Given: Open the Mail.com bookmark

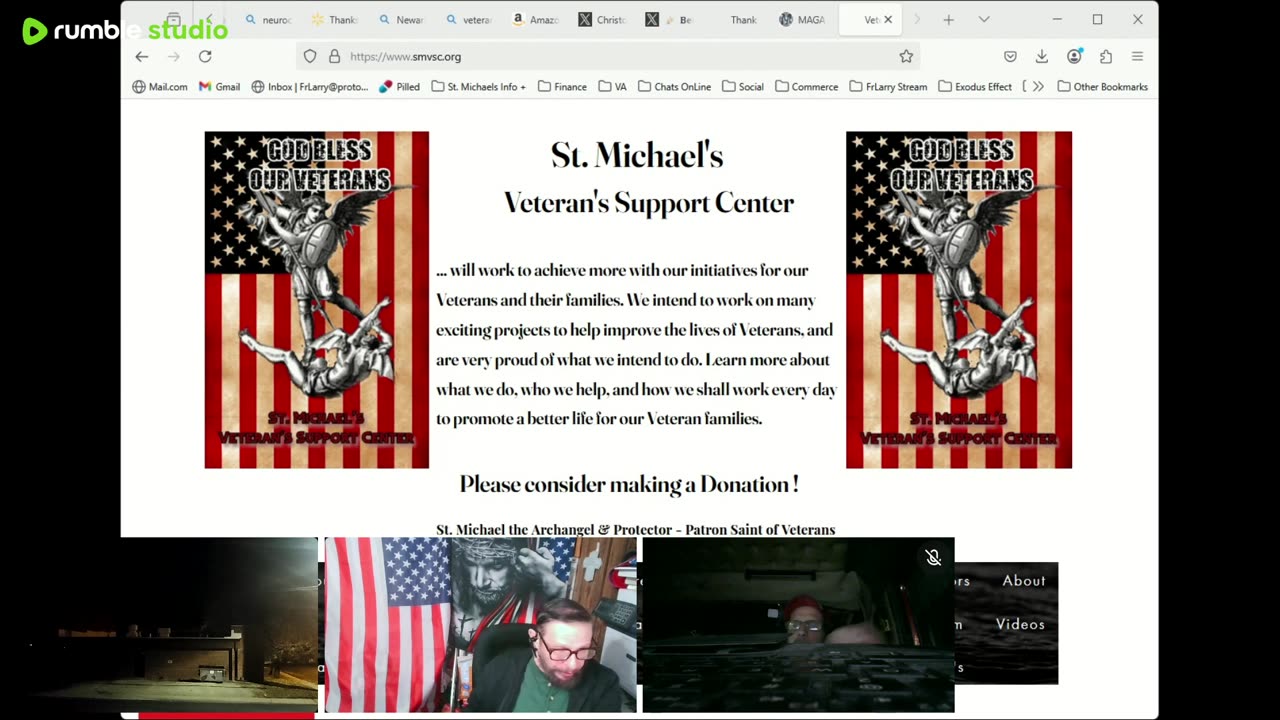Looking at the screenshot, I should coord(160,87).
